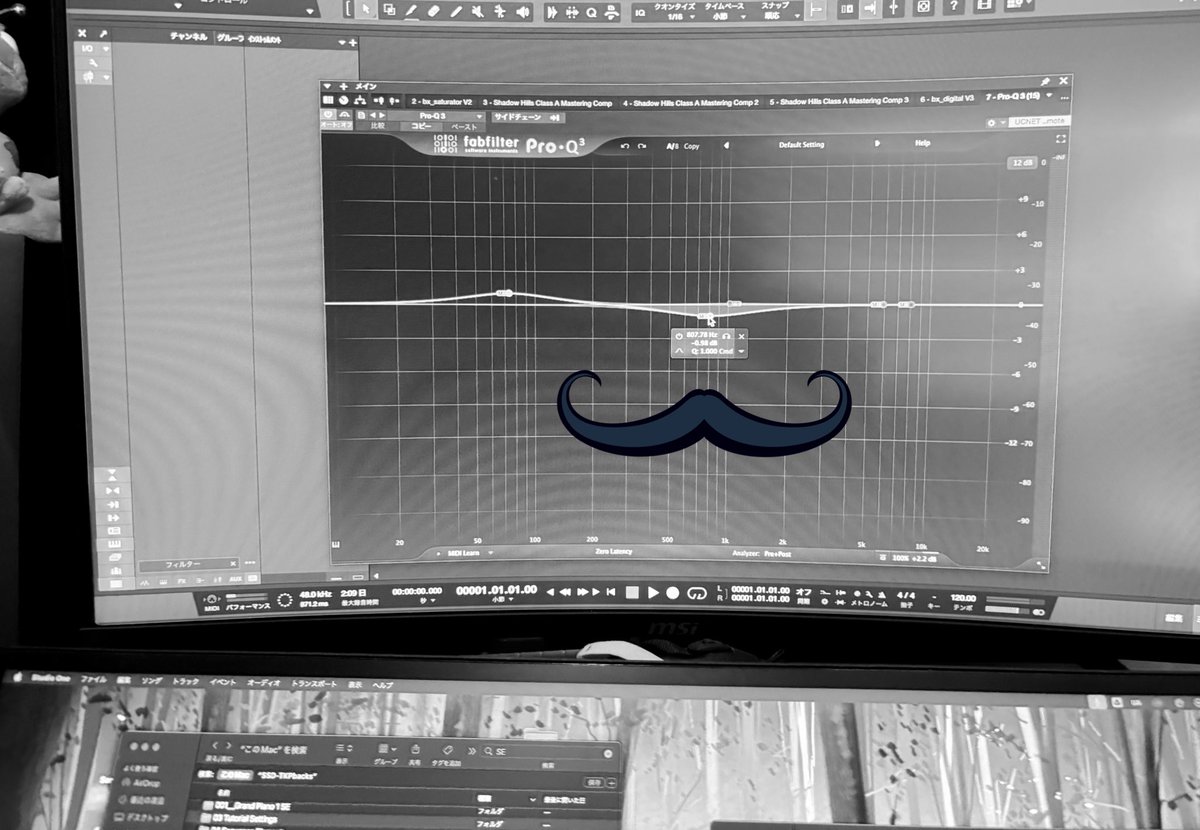This screenshot has width=1200, height=830.
Task: Click the Return to Zero transport button
Action: pos(611,592)
